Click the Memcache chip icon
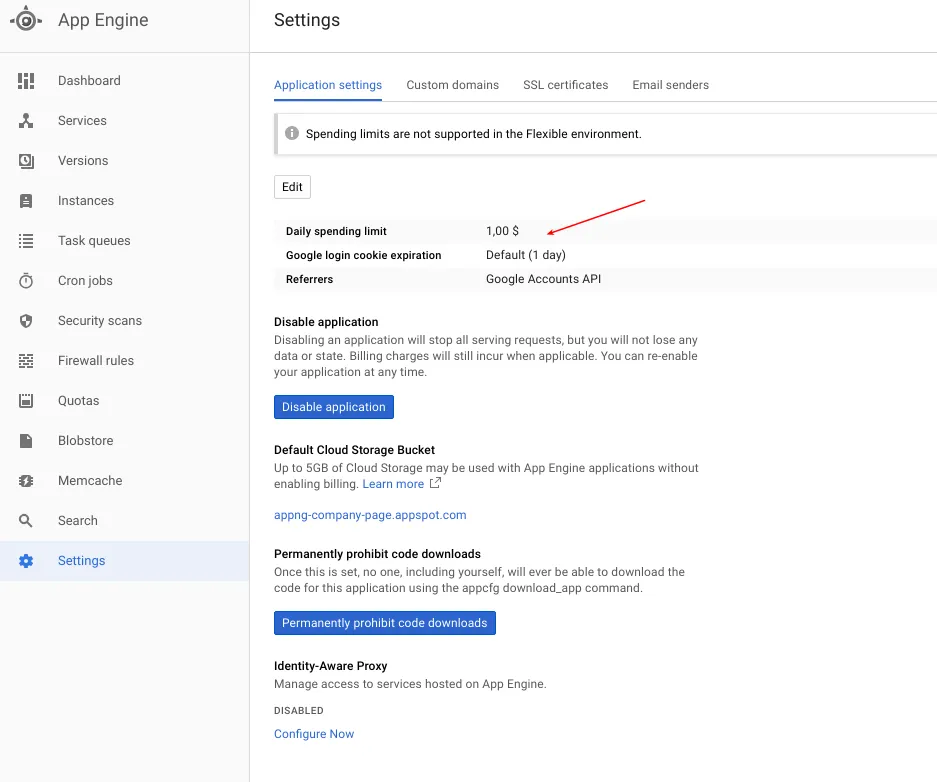This screenshot has width=937, height=782. point(26,481)
